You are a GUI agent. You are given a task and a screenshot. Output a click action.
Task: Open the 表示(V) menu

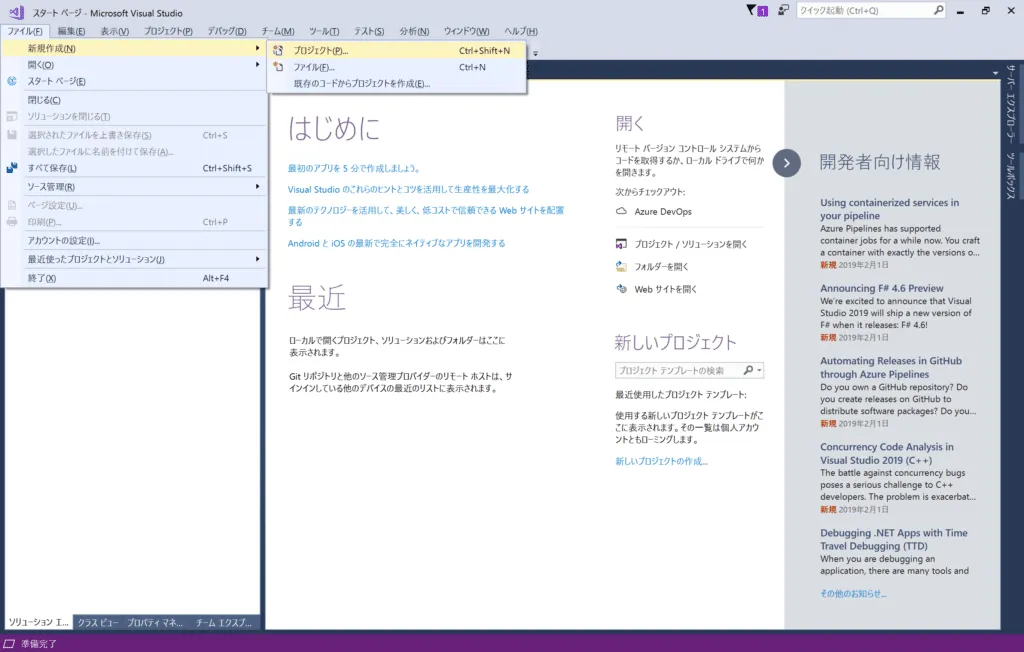tap(114, 31)
